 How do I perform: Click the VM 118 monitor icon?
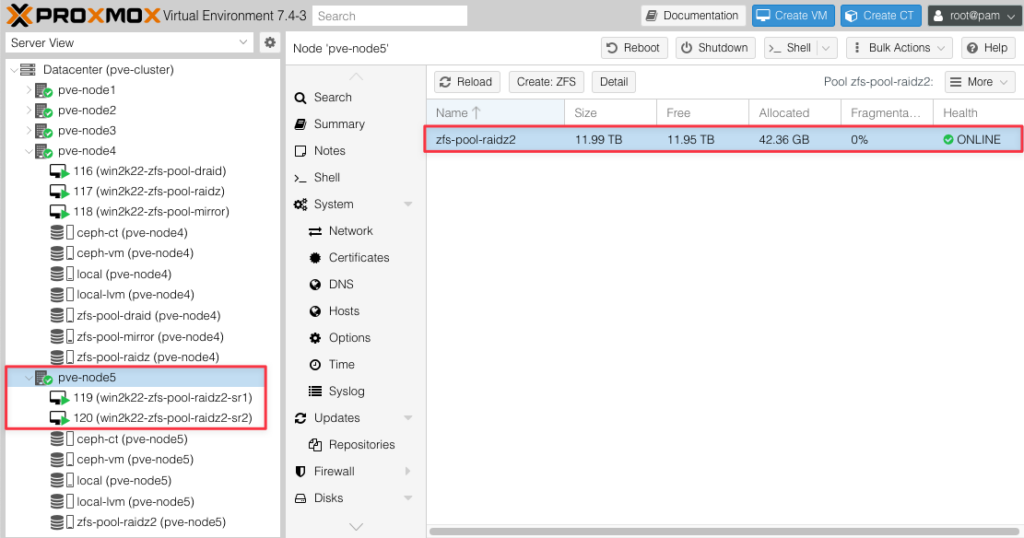[x=59, y=212]
